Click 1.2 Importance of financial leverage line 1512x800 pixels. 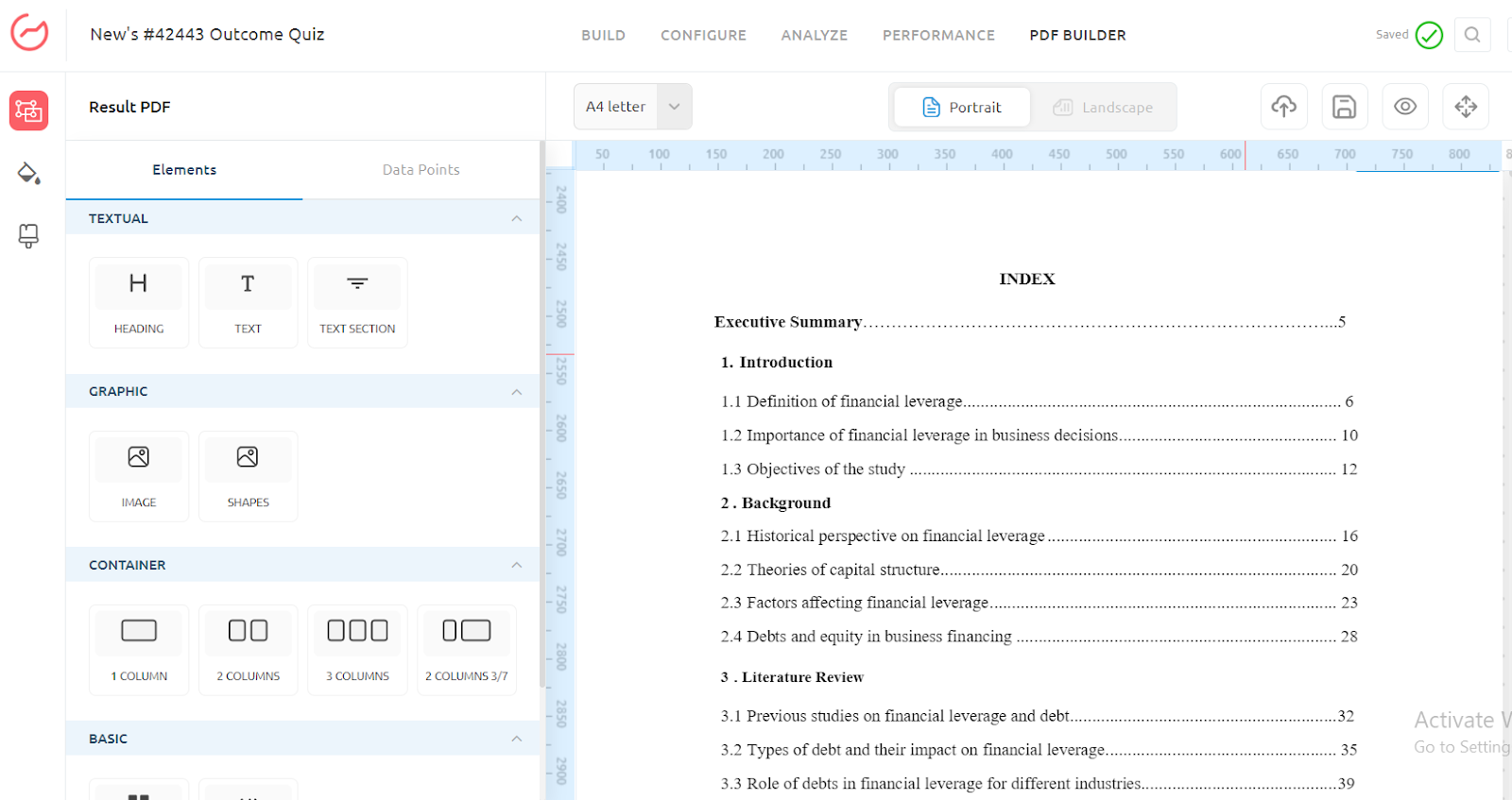[x=1039, y=435]
